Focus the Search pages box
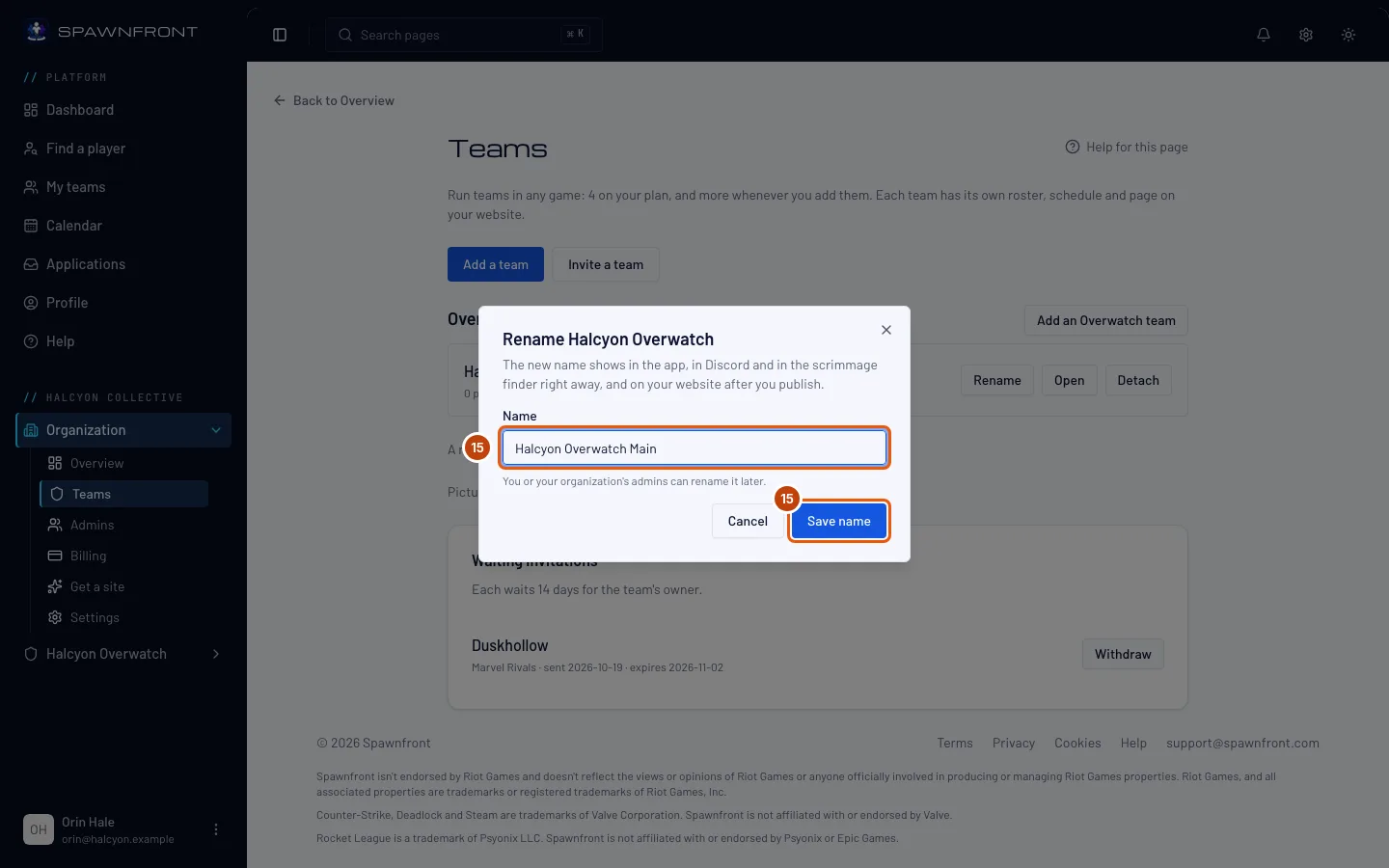Screen dimensions: 1389x868 coord(464,35)
